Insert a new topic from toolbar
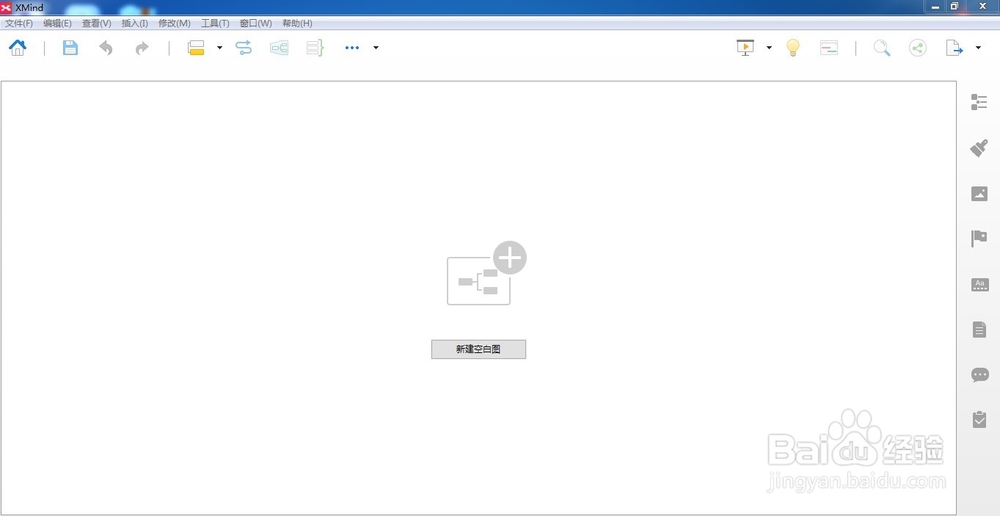The image size is (1000, 516). click(196, 47)
